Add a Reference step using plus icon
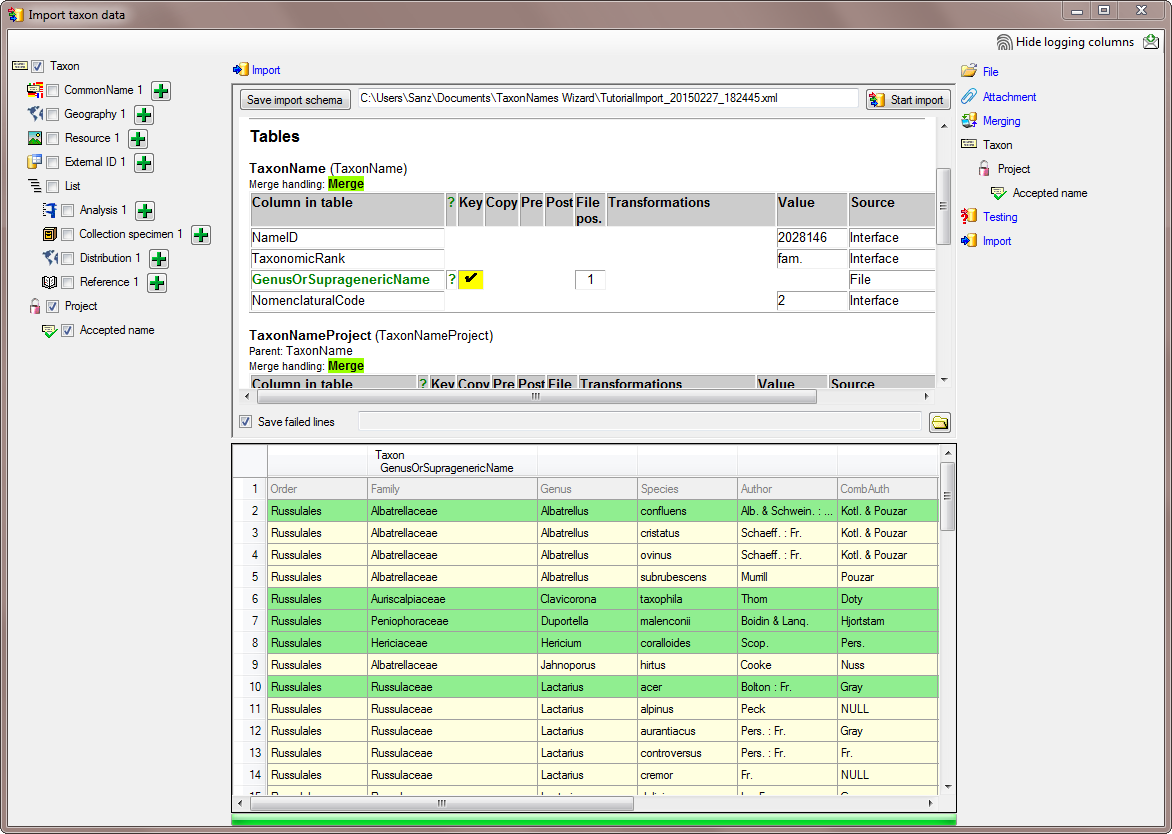Viewport: 1172px width, 834px height. [157, 283]
